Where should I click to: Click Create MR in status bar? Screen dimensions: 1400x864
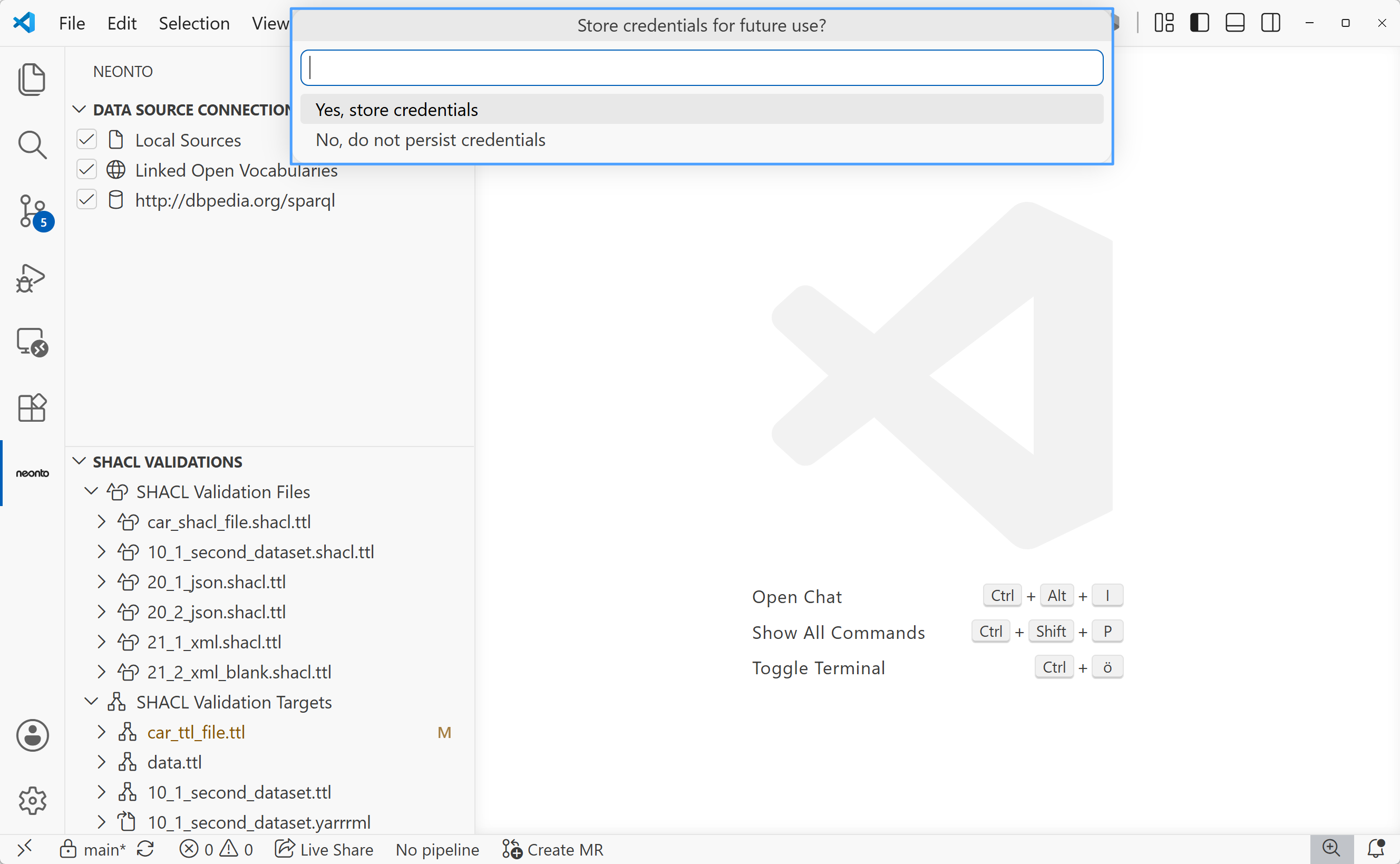[552, 849]
